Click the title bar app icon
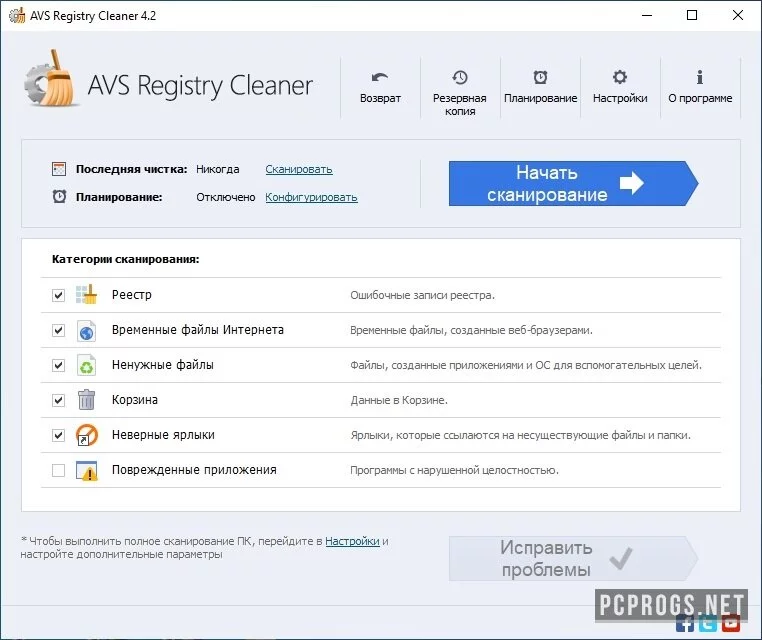This screenshot has height=640, width=762. (17, 16)
